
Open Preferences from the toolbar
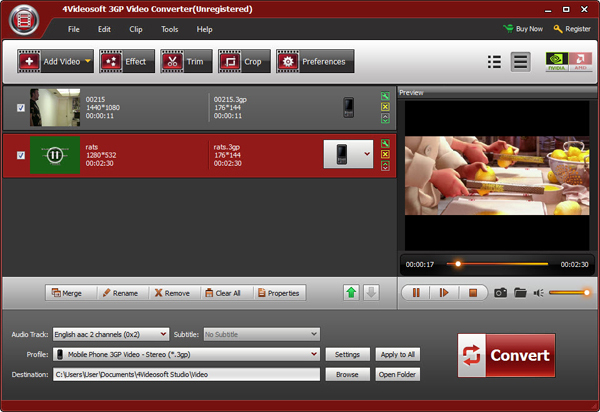[315, 61]
